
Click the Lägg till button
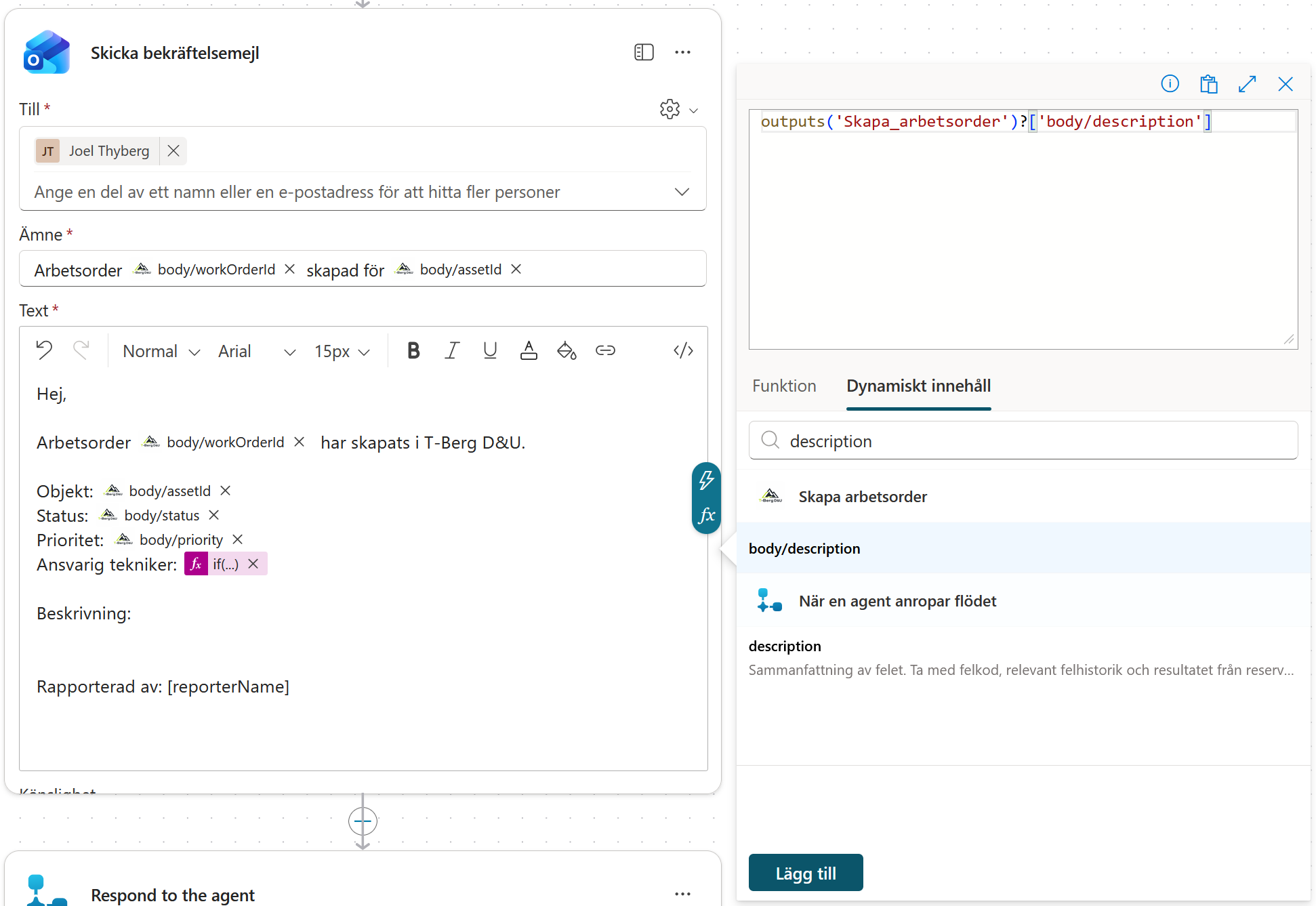coord(806,873)
